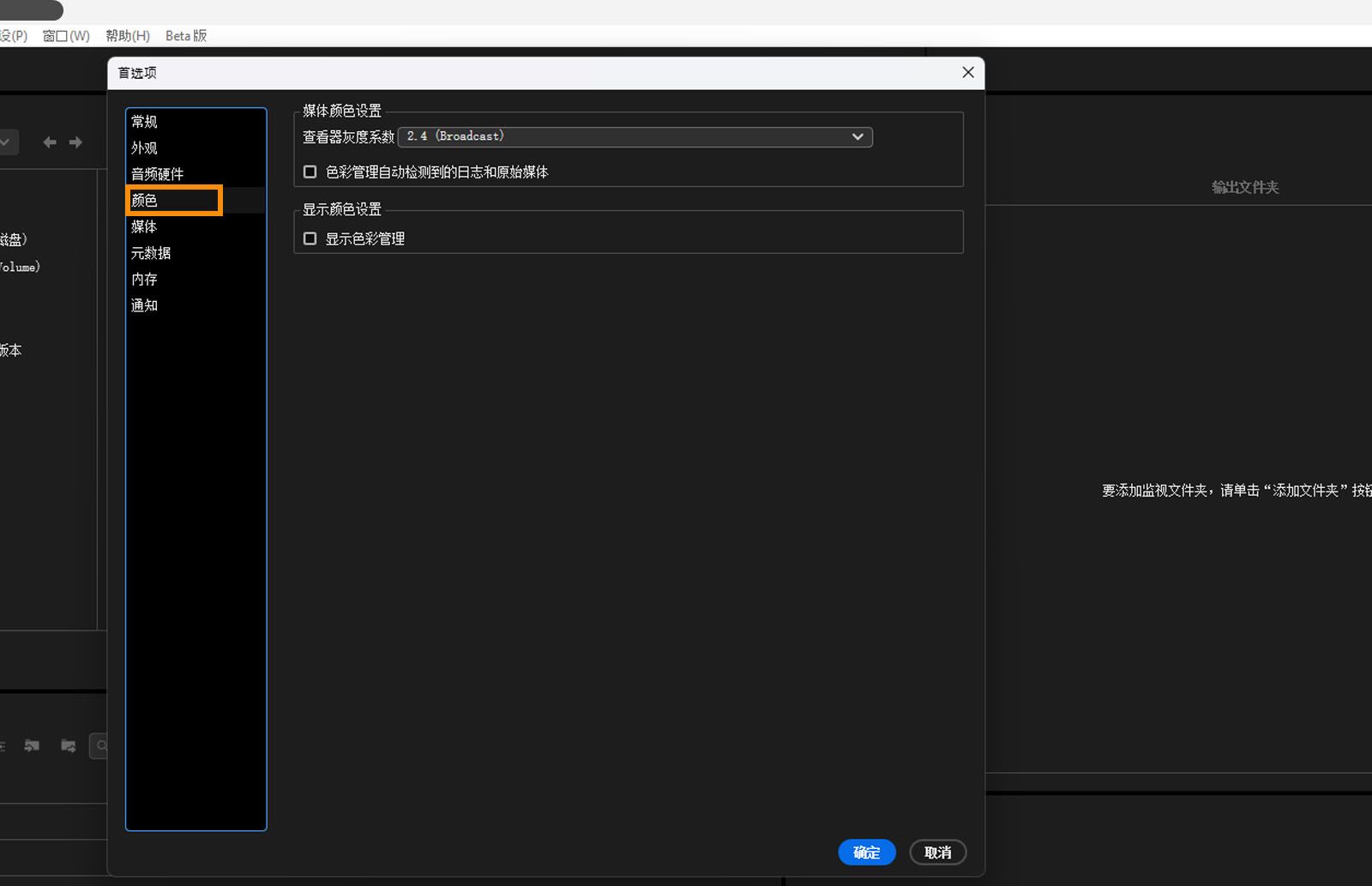1372x886 pixels.
Task: Click the folder icon with arrow at lower right
Action: click(x=69, y=745)
